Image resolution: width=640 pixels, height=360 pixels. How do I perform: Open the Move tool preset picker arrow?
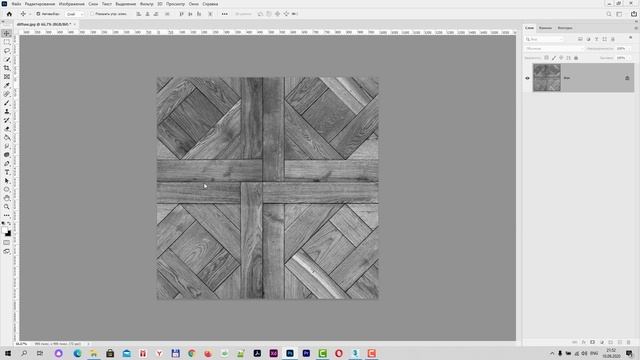pos(29,14)
